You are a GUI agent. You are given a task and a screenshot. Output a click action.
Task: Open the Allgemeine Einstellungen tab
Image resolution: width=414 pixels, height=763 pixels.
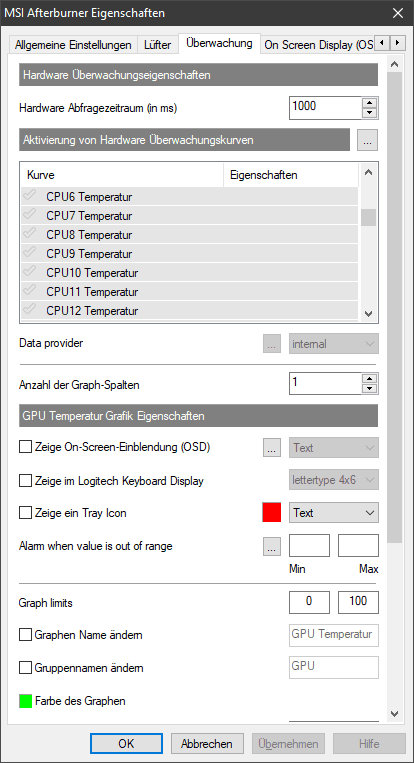(73, 45)
